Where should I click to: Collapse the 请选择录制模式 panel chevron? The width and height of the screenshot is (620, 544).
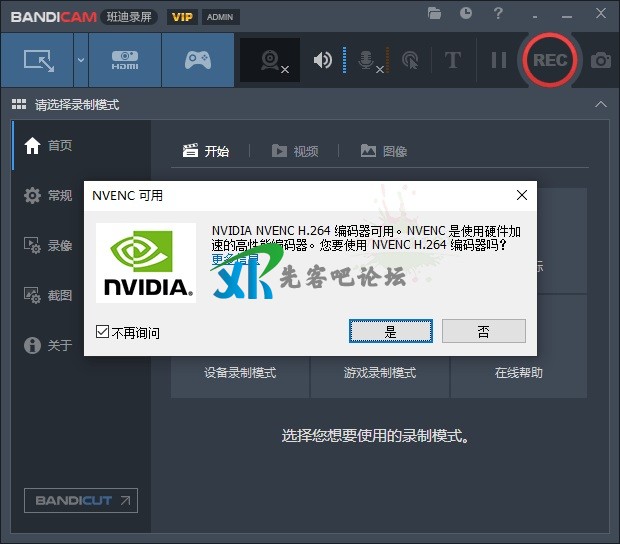[x=600, y=104]
